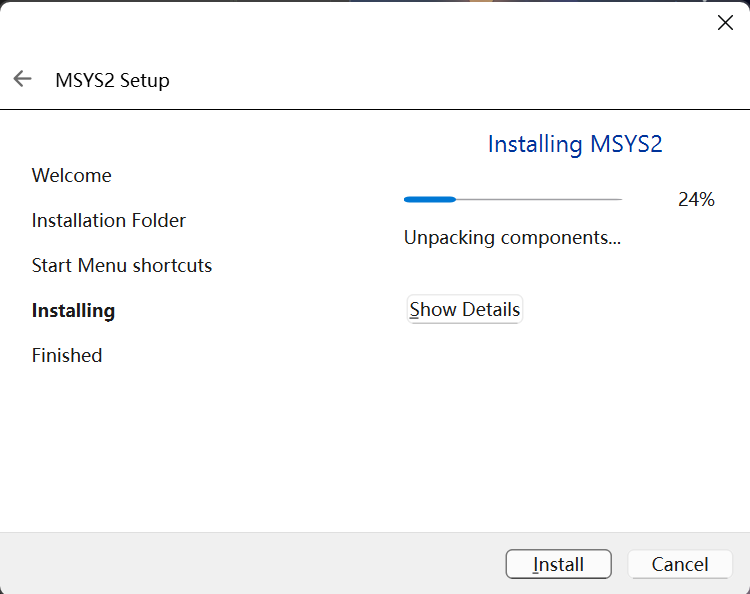Screen dimensions: 750x594
Task: Select the bold Installing step
Action: click(x=73, y=310)
